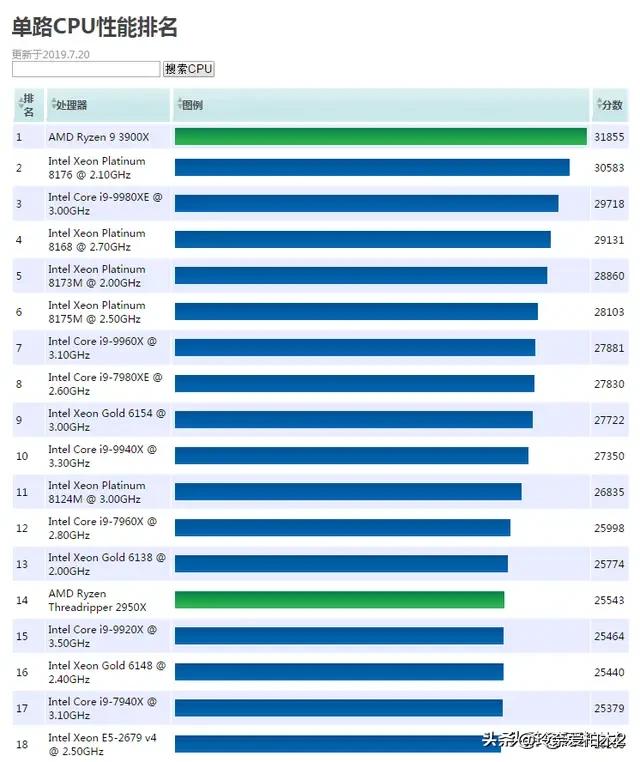Click the score 31855
Screen dimensions: 640x762
(x=609, y=137)
